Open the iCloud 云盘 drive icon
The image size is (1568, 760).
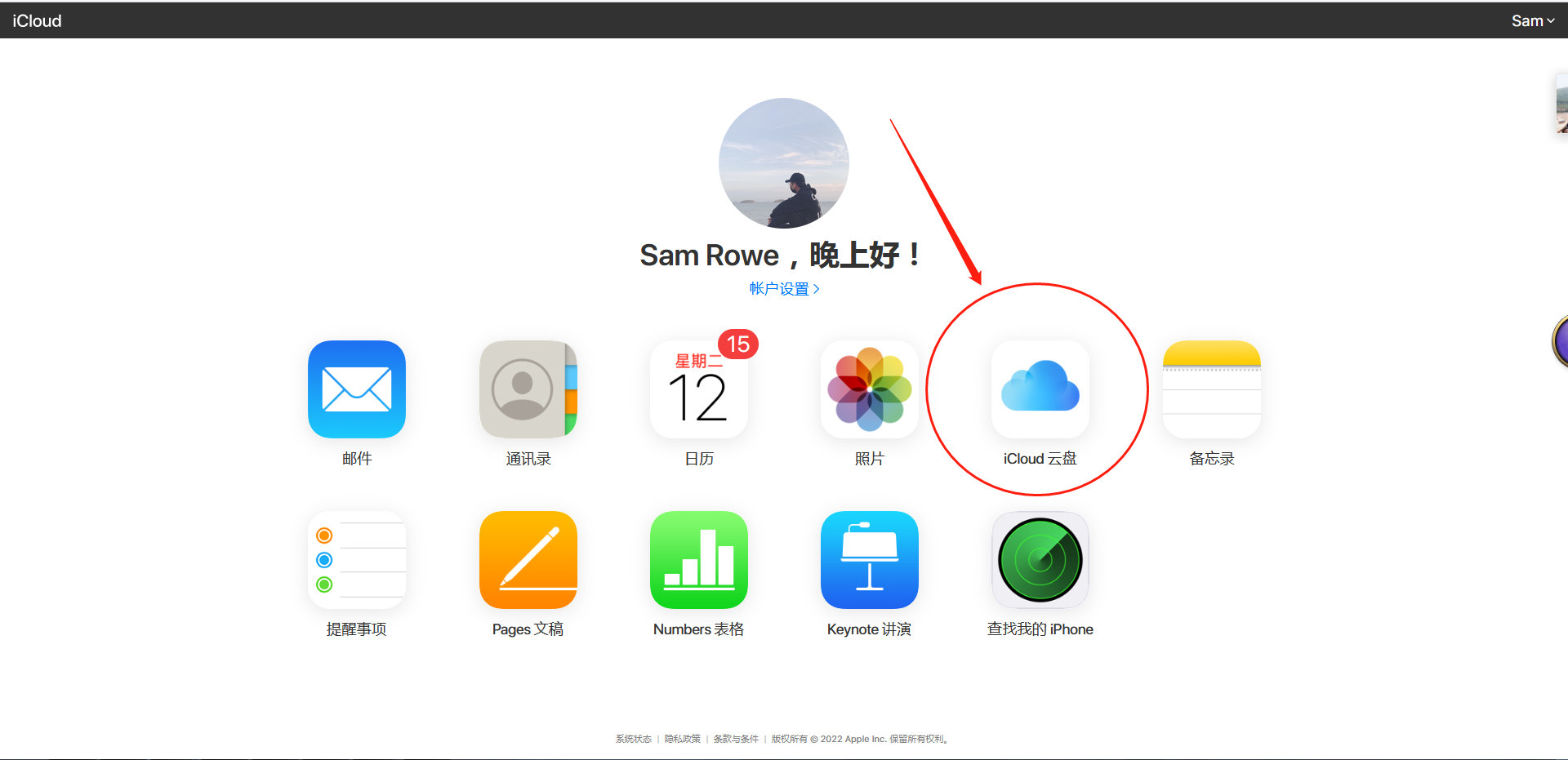coord(1040,389)
